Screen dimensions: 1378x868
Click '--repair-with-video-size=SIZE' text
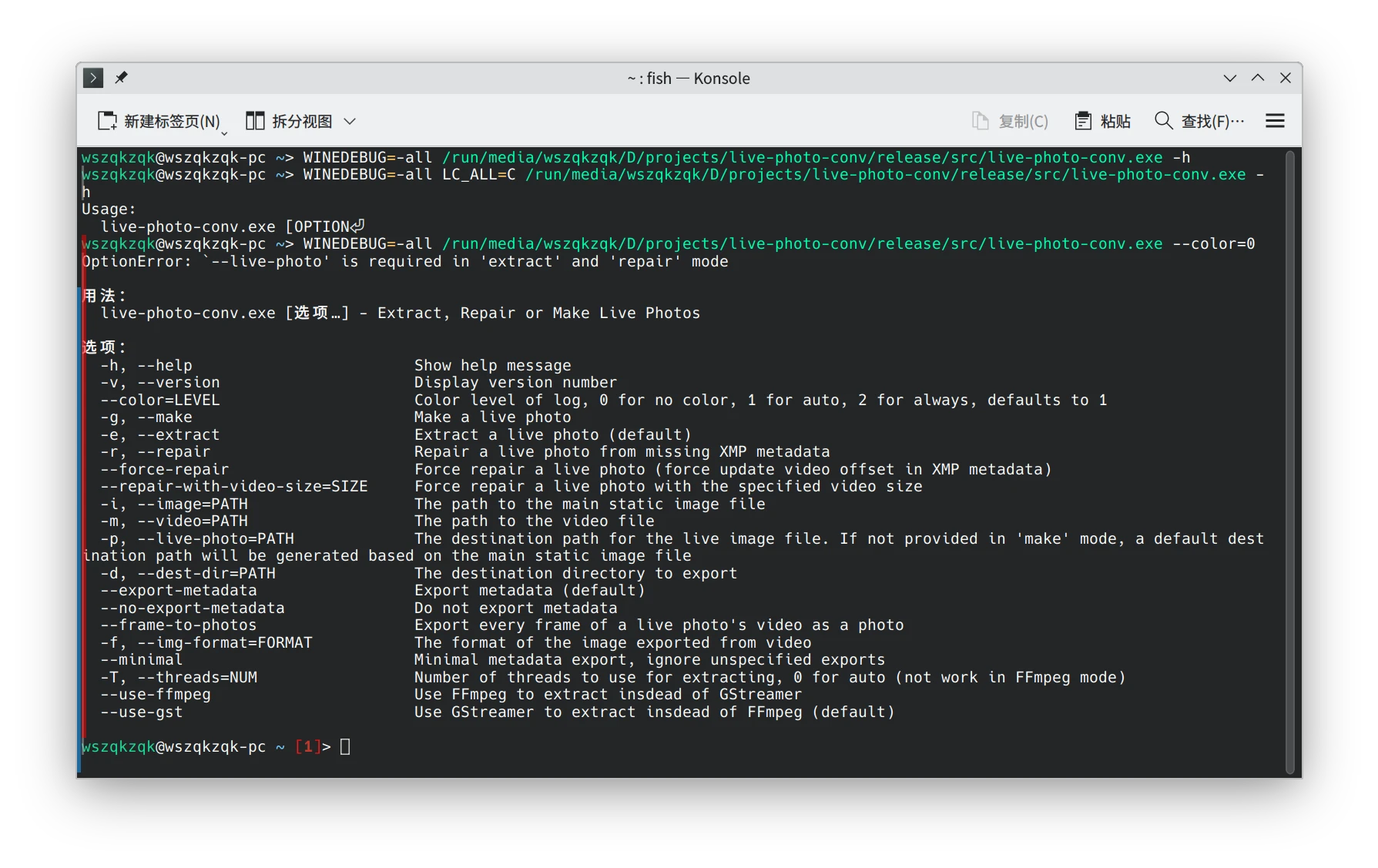coord(234,486)
